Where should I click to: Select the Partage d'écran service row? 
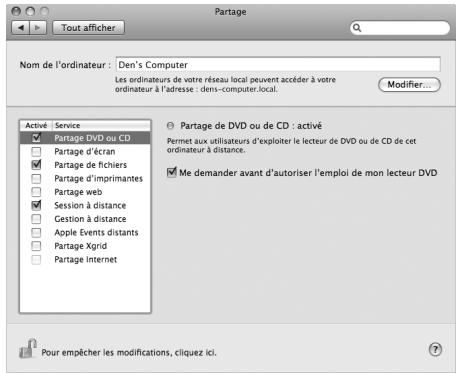click(85, 152)
